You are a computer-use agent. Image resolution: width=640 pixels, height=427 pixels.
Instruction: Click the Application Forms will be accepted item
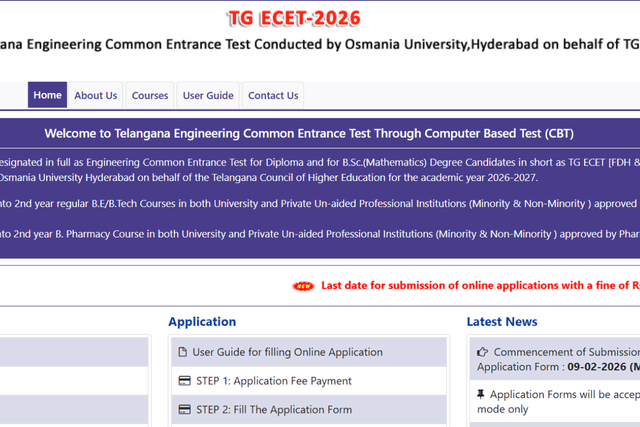tap(555, 402)
